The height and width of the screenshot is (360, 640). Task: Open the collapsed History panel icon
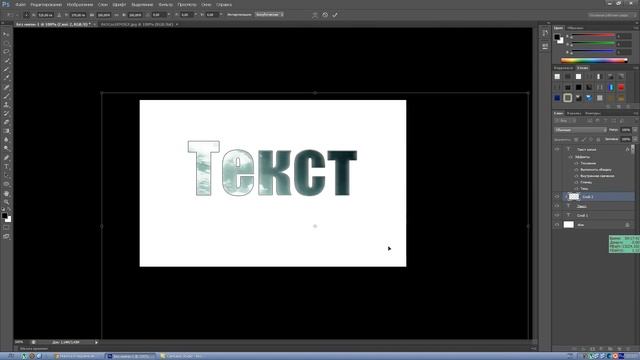545,33
